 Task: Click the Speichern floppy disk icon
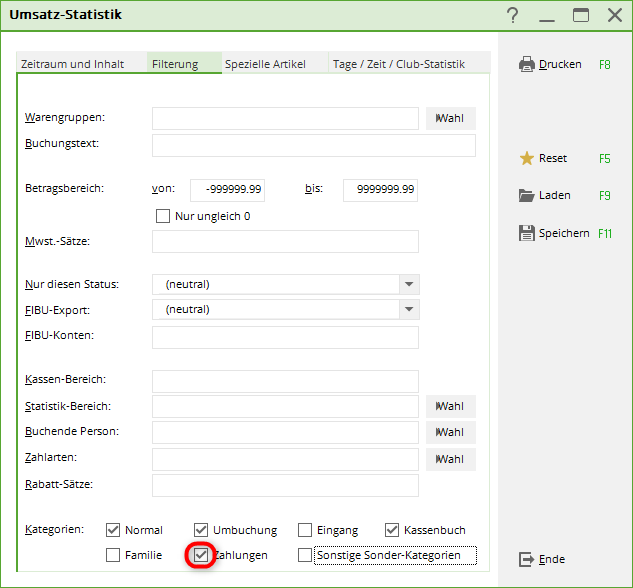click(527, 233)
